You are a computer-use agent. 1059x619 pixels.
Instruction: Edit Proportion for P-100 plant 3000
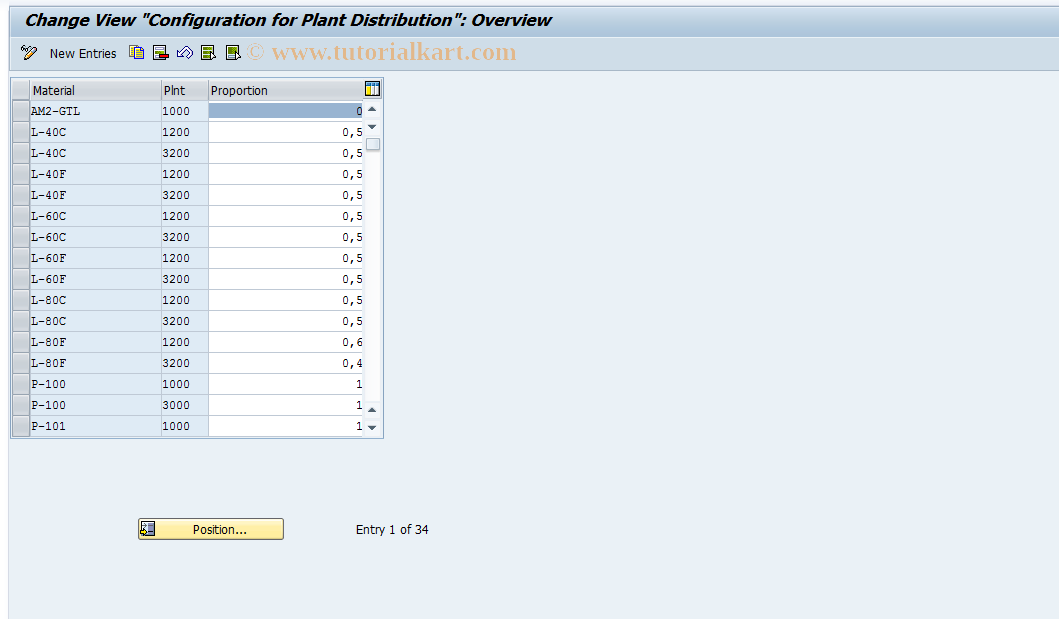[x=286, y=405]
